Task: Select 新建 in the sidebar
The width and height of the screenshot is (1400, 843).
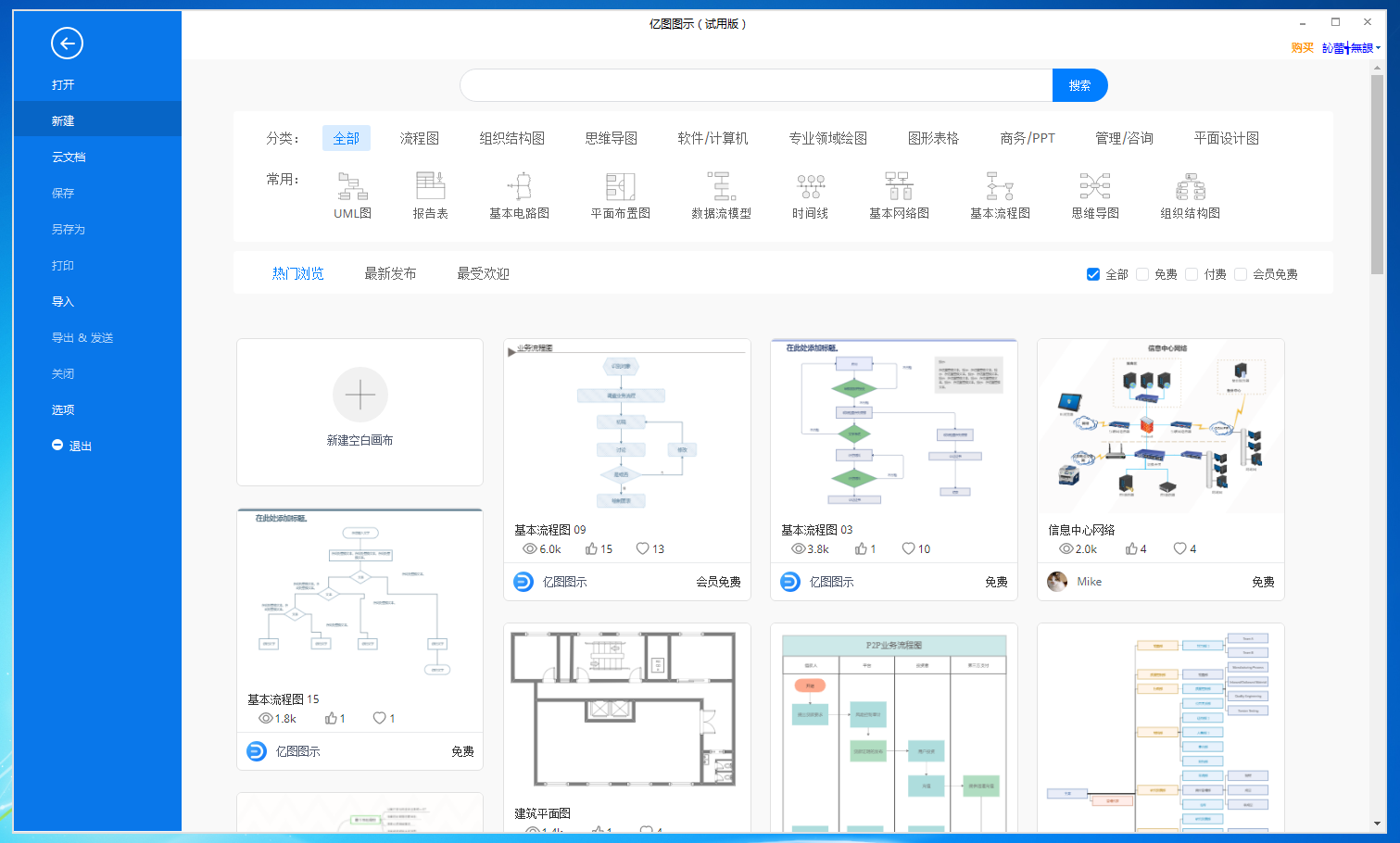Action: coord(97,120)
